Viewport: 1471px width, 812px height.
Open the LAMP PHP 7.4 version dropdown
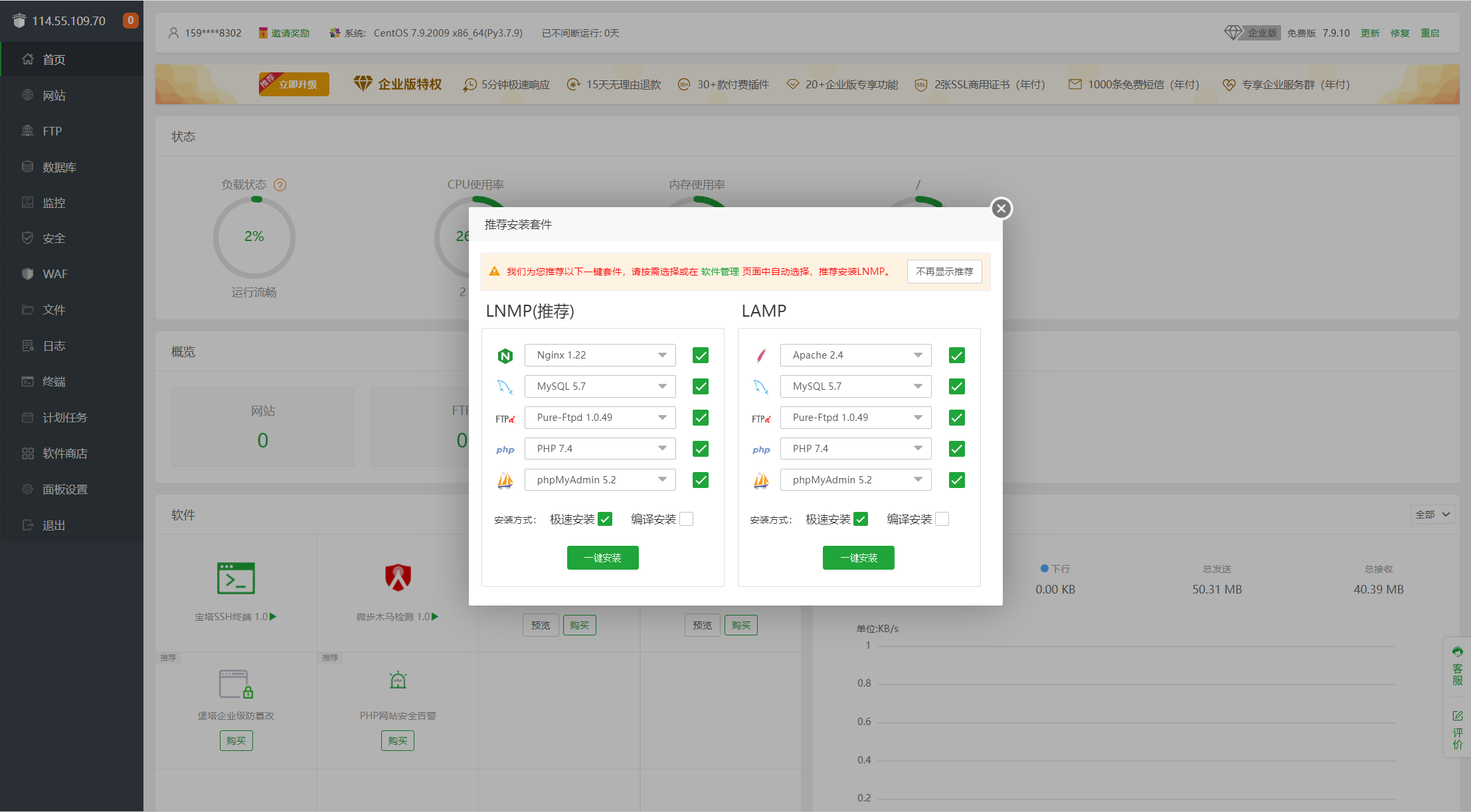click(x=856, y=449)
